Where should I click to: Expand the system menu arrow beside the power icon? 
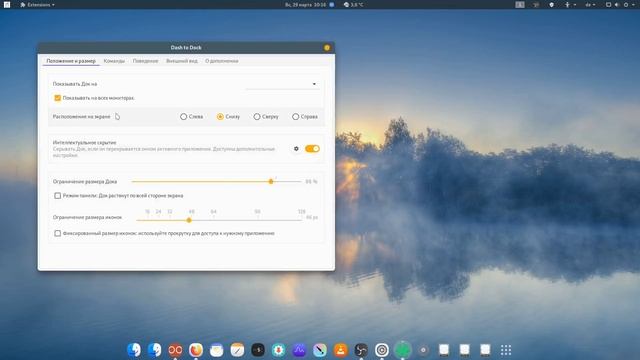click(634, 4)
